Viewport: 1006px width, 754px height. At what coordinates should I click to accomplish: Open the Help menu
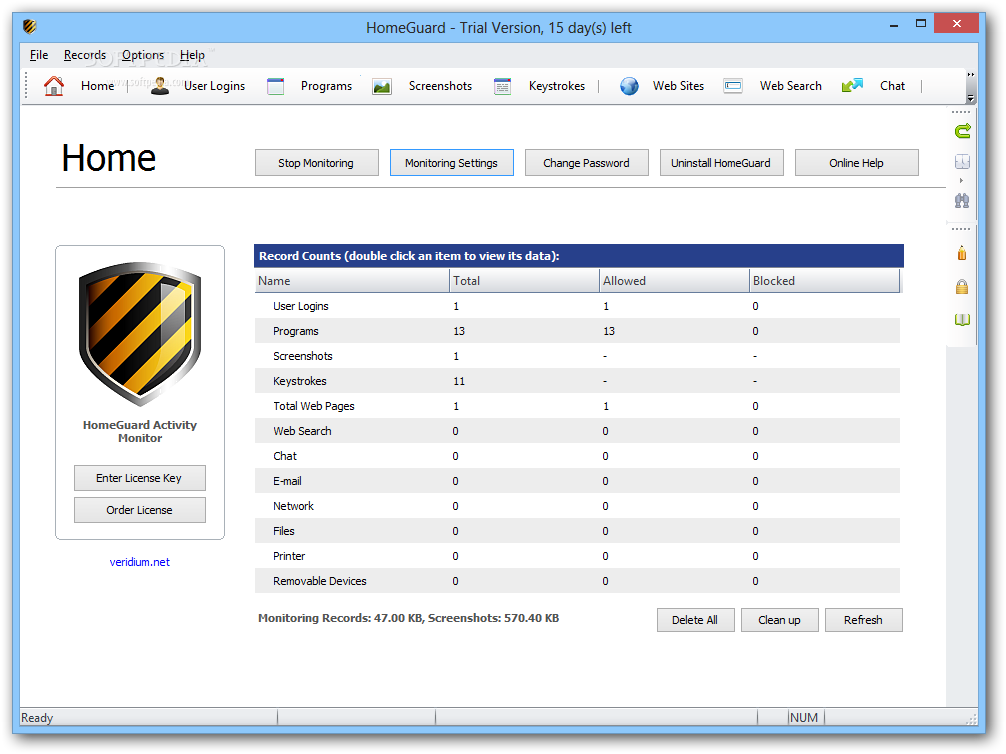192,55
